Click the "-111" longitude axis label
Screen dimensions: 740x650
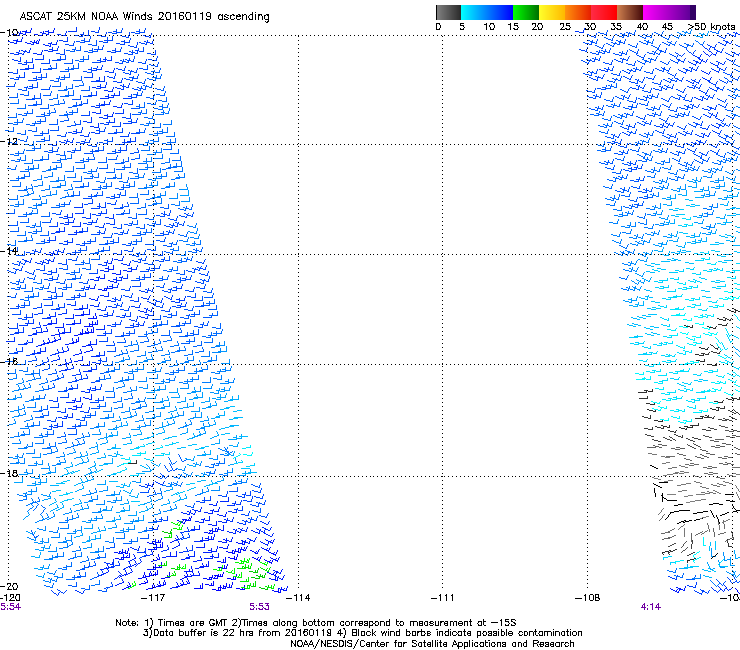pyautogui.click(x=443, y=598)
